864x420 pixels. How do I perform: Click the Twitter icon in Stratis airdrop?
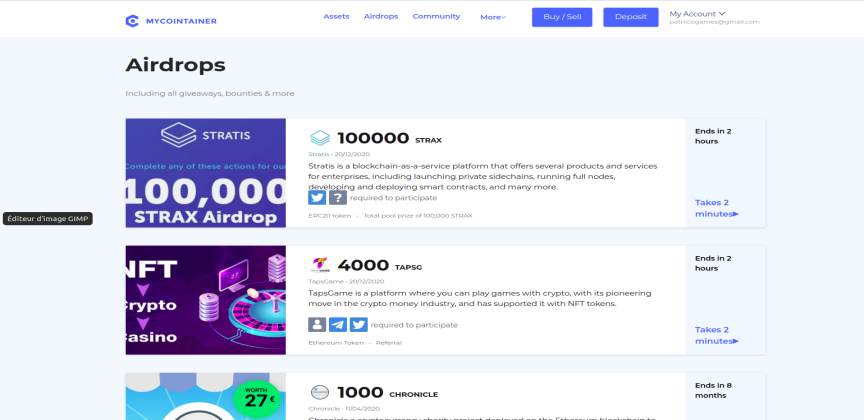coord(317,198)
